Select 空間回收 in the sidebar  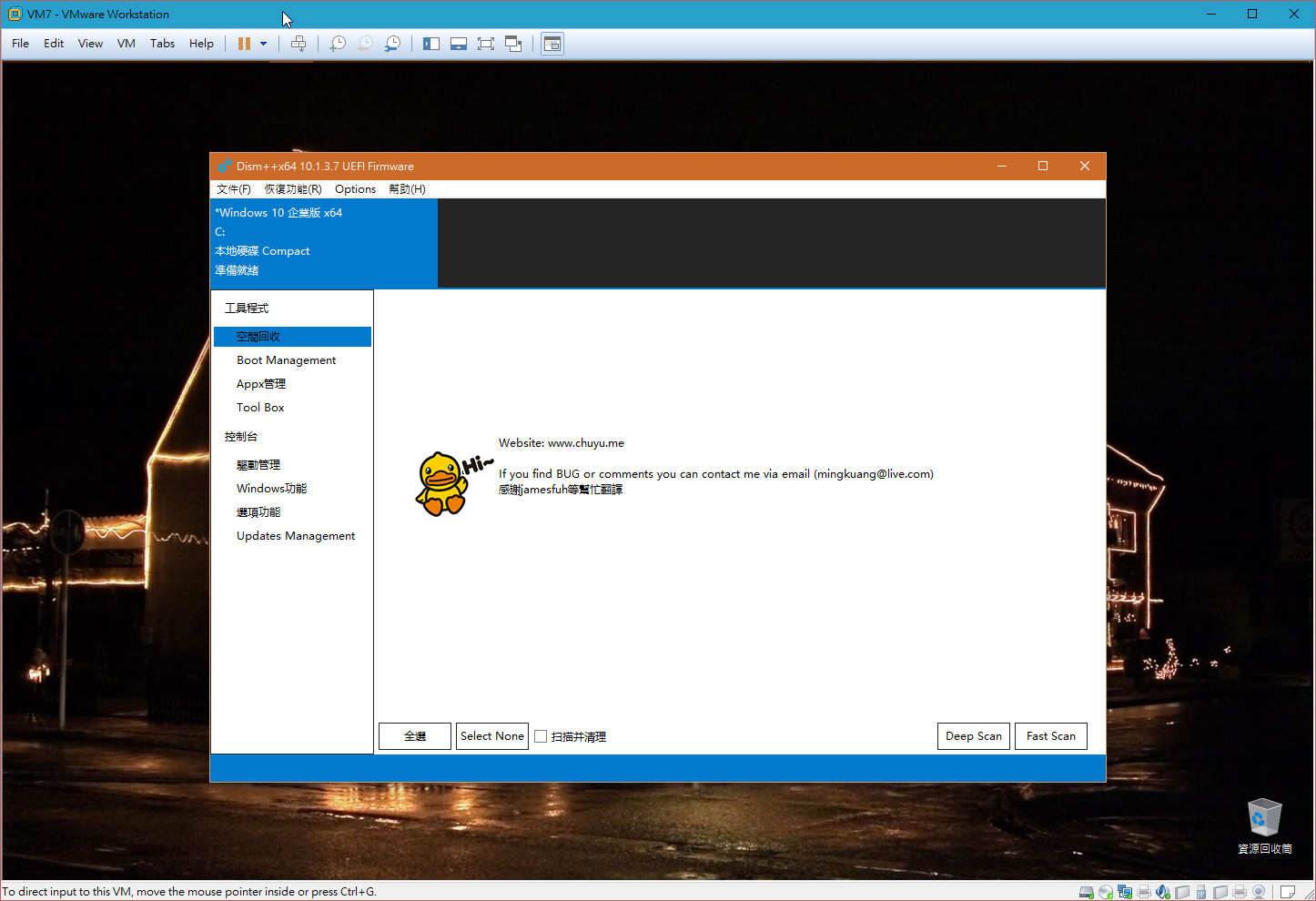coord(292,337)
